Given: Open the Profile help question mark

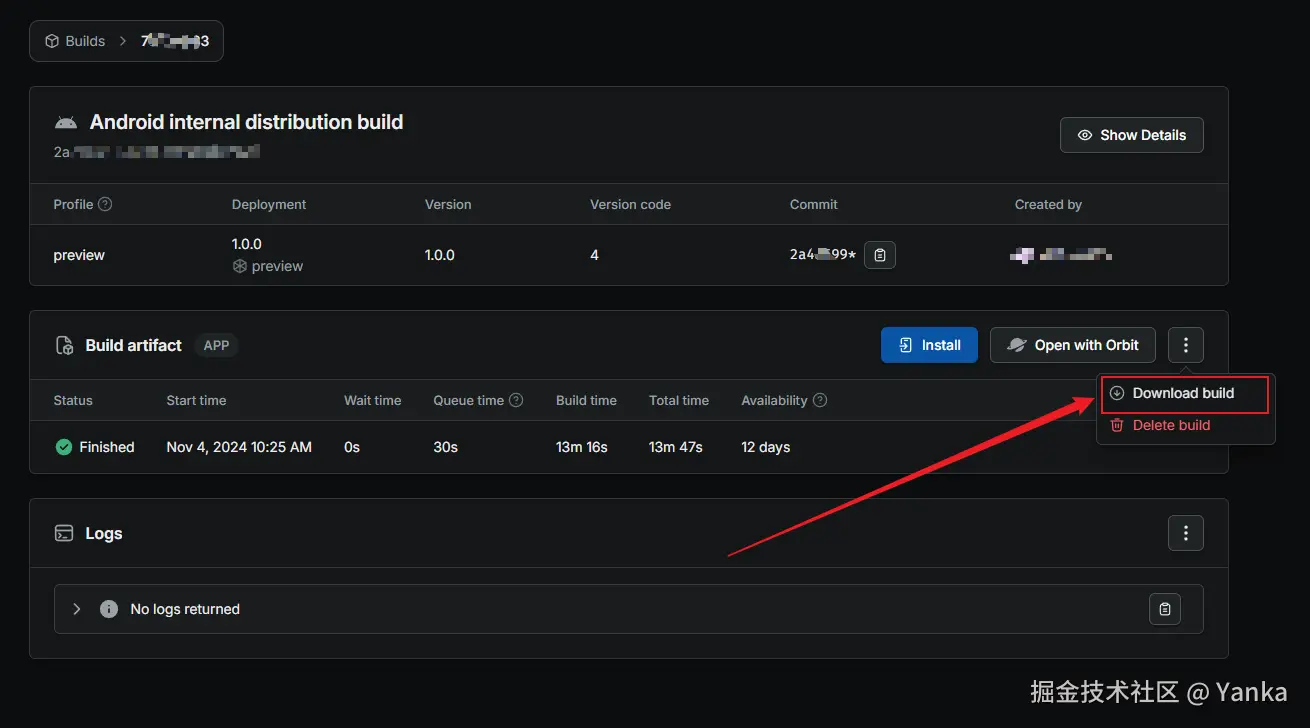Looking at the screenshot, I should click(105, 204).
